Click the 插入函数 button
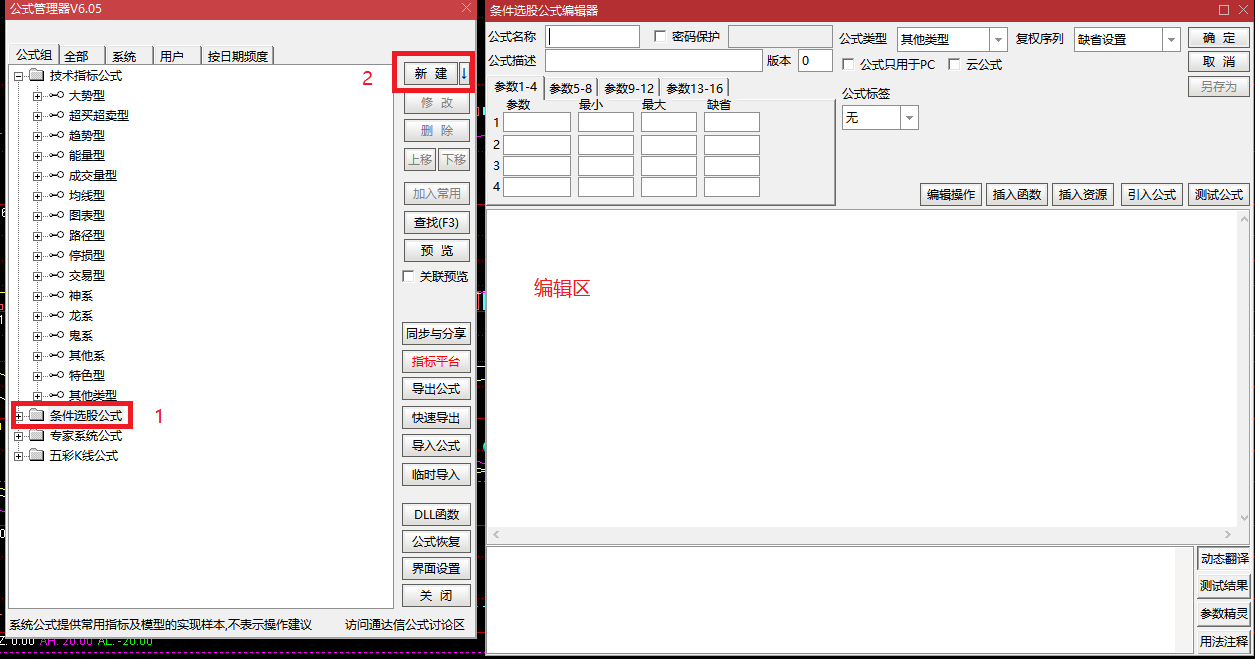This screenshot has height=659, width=1255. pyautogui.click(x=1016, y=195)
